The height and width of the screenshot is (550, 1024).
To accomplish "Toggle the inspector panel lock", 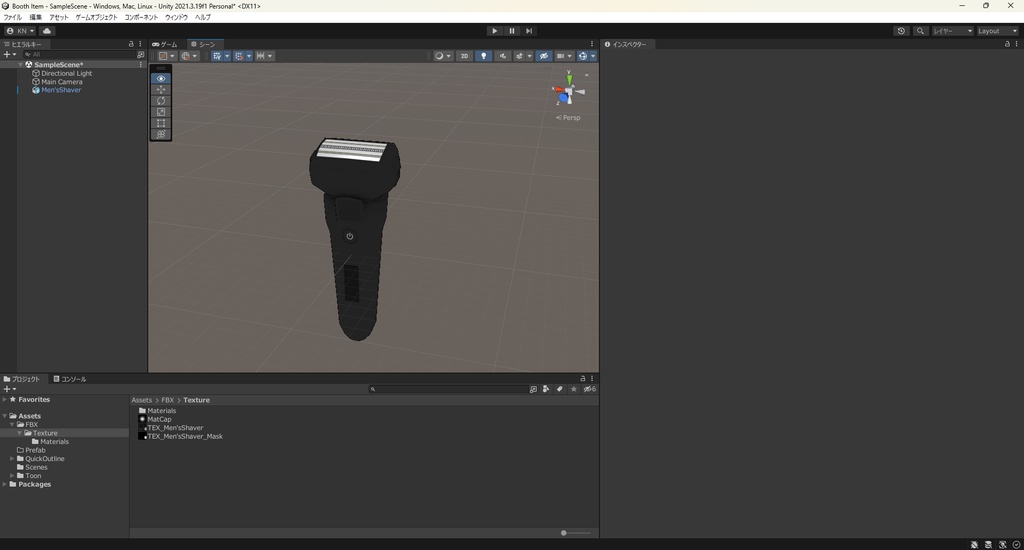I will click(x=1007, y=44).
